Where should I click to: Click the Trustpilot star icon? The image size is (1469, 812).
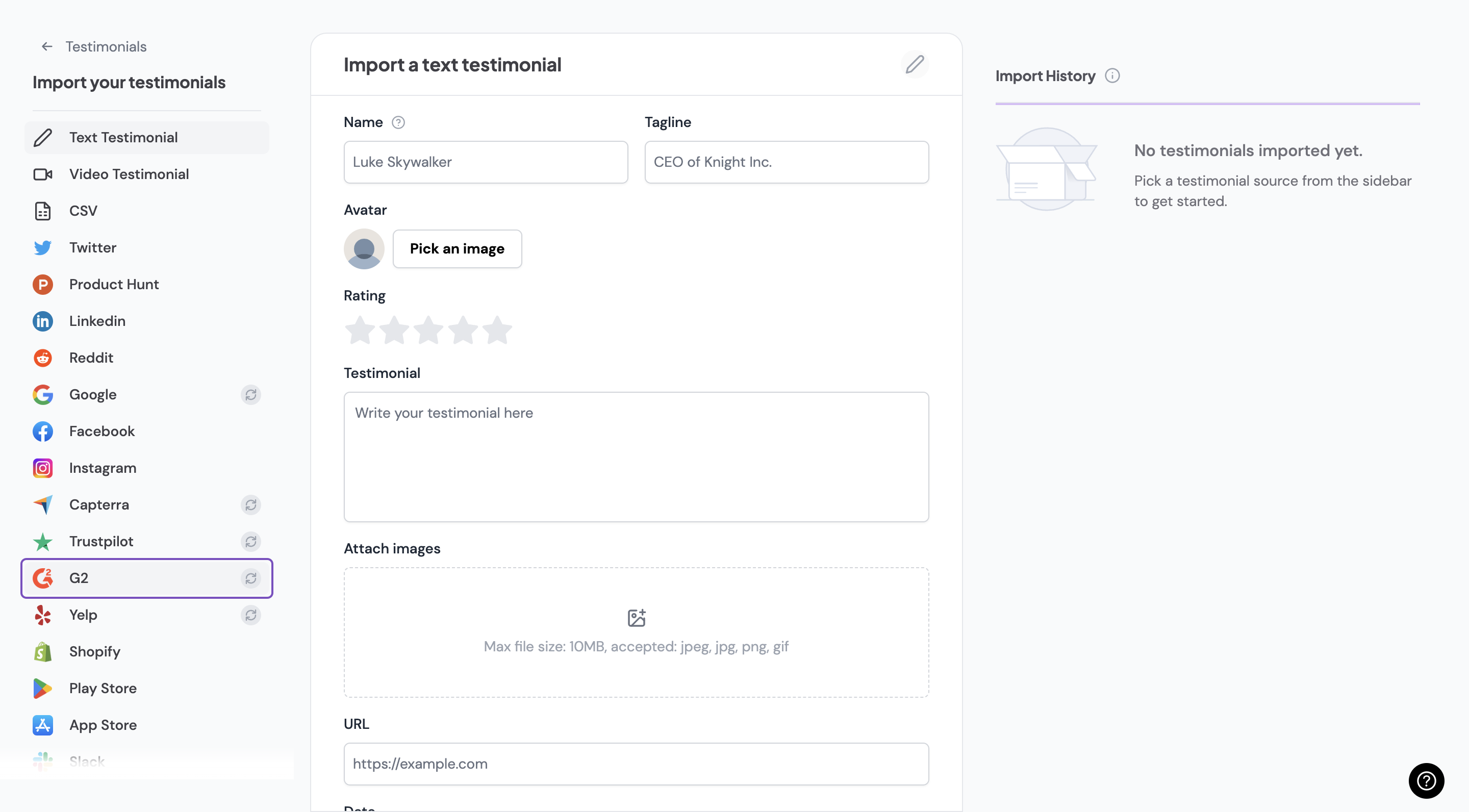(43, 541)
